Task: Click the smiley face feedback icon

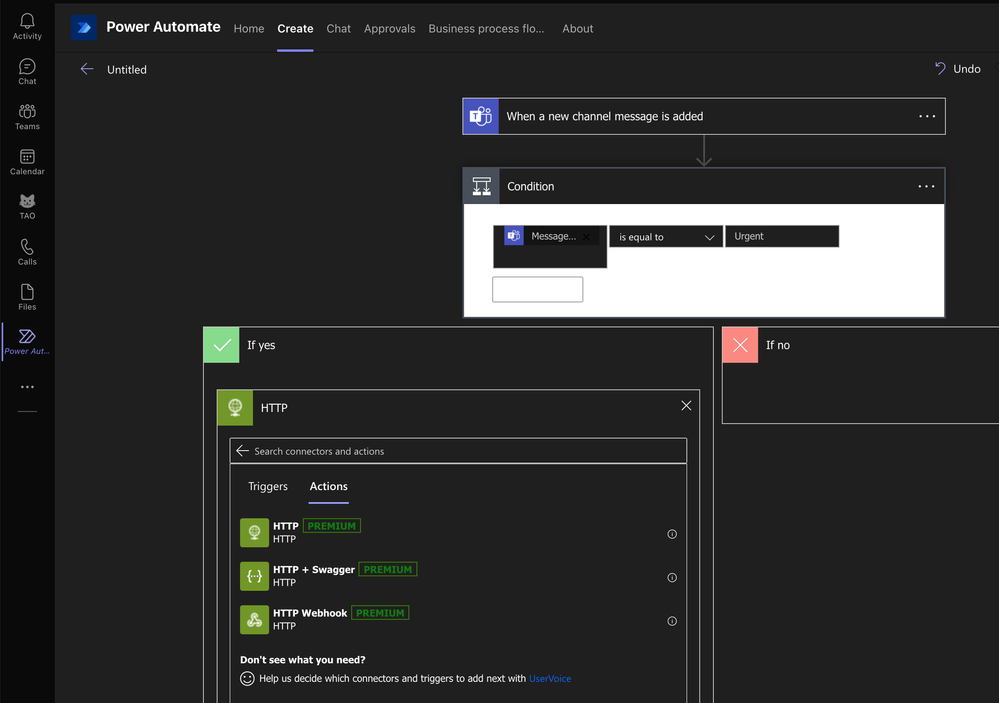Action: 247,678
